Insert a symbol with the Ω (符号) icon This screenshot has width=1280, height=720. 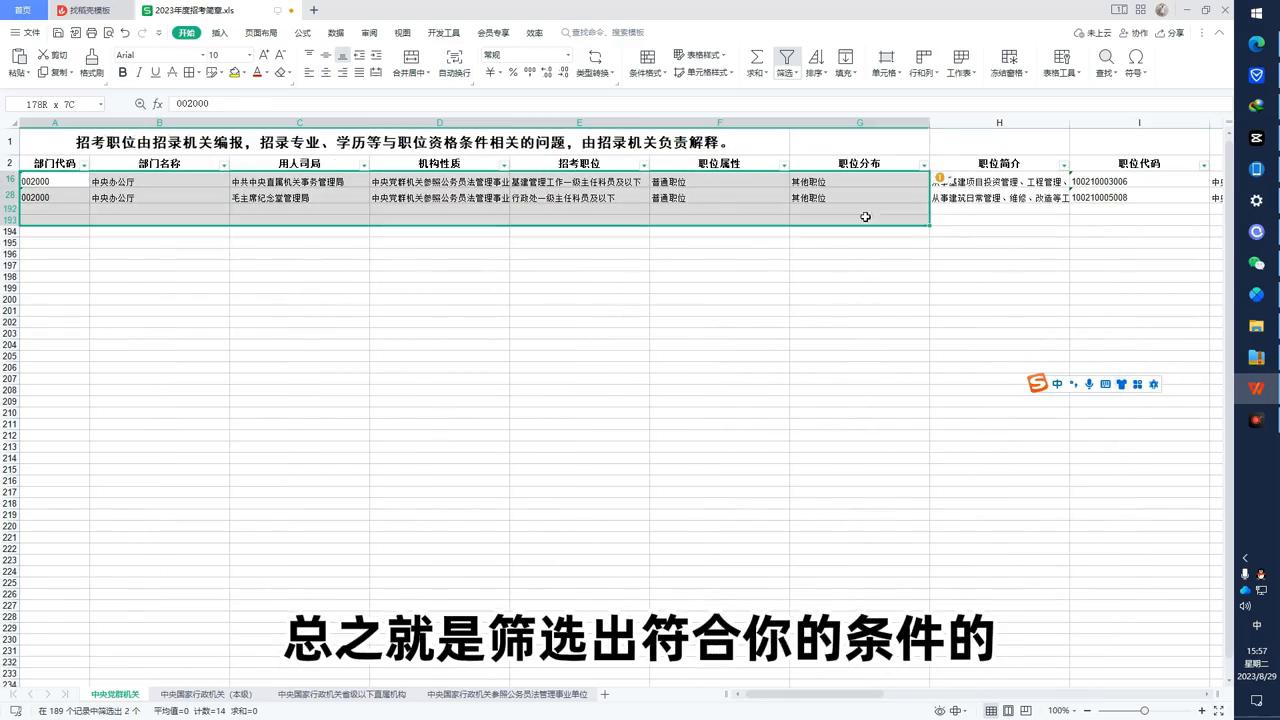click(x=1134, y=55)
